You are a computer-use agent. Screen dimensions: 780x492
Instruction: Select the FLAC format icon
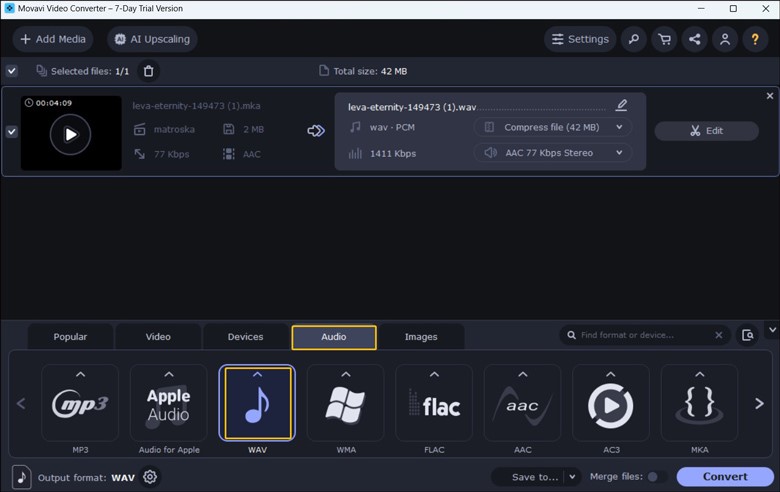tap(434, 404)
